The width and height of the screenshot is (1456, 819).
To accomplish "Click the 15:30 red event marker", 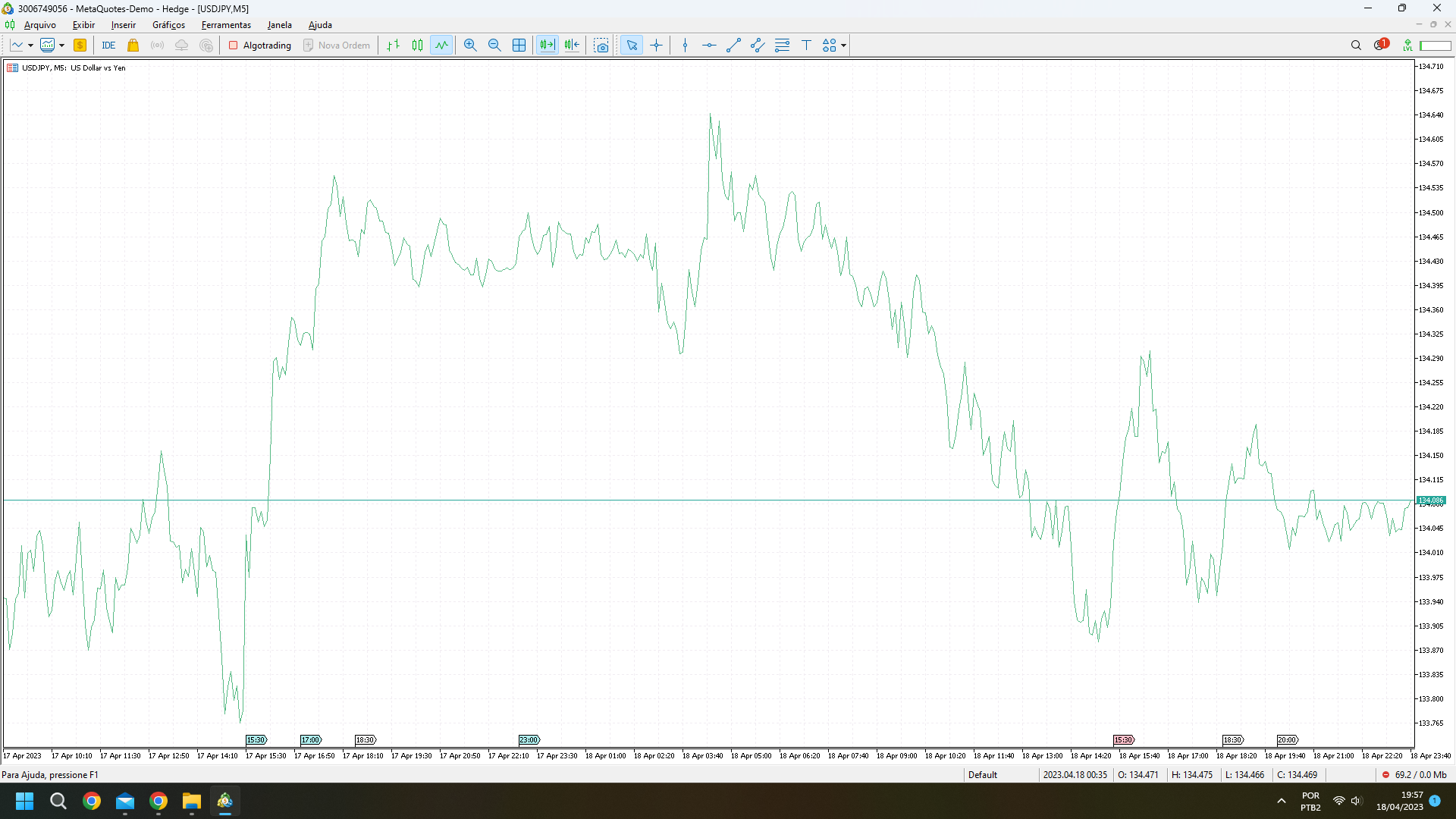I will tap(1123, 739).
